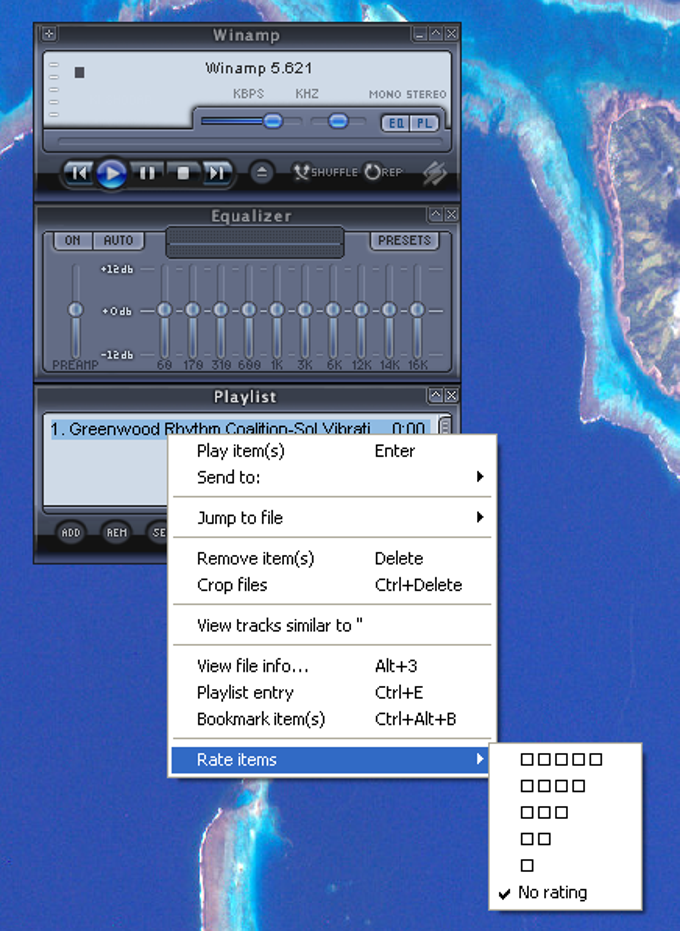Click the Previous track button
680x931 pixels.
click(78, 173)
